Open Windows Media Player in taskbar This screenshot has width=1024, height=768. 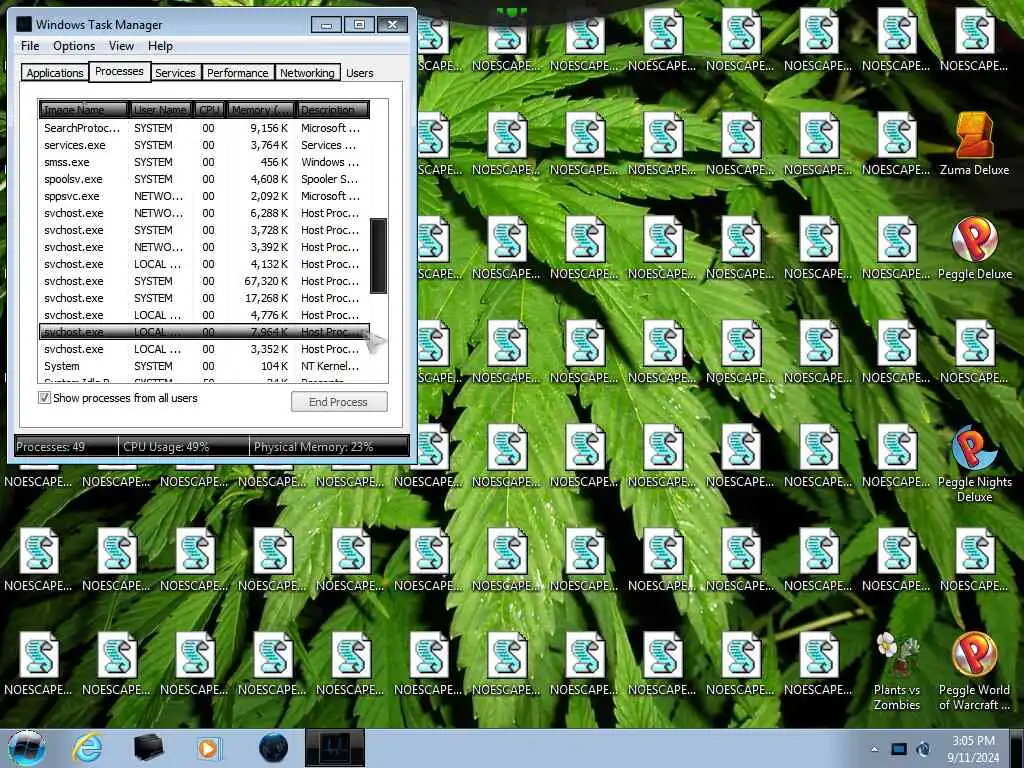tap(209, 748)
